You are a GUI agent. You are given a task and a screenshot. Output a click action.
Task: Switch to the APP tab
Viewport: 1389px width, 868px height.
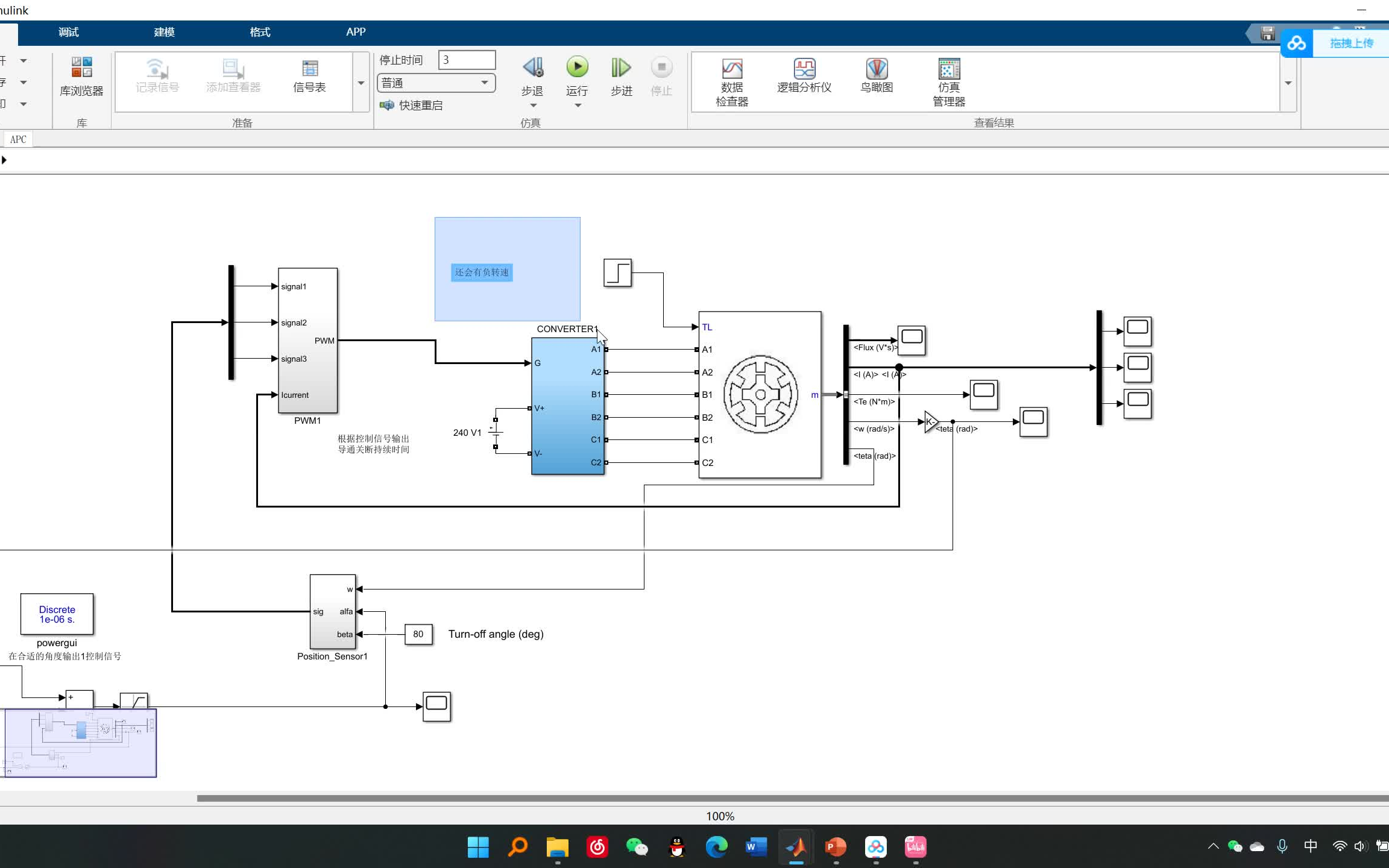(x=356, y=32)
